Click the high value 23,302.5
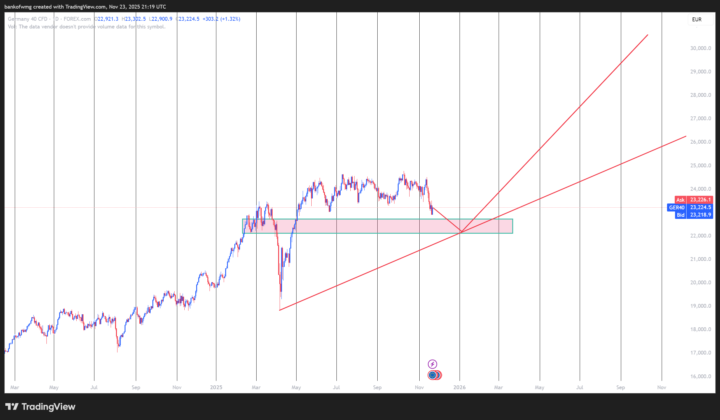This screenshot has width=720, height=420. tap(134, 19)
